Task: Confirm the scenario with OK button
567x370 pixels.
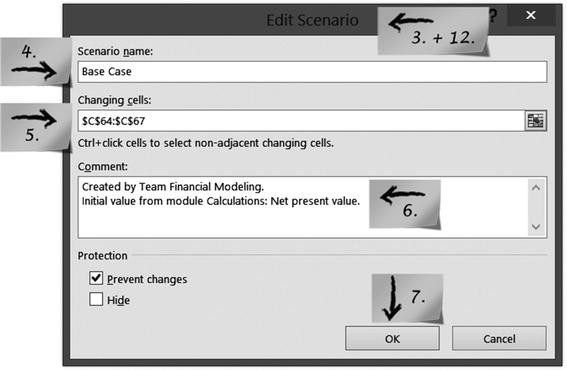Action: point(392,339)
